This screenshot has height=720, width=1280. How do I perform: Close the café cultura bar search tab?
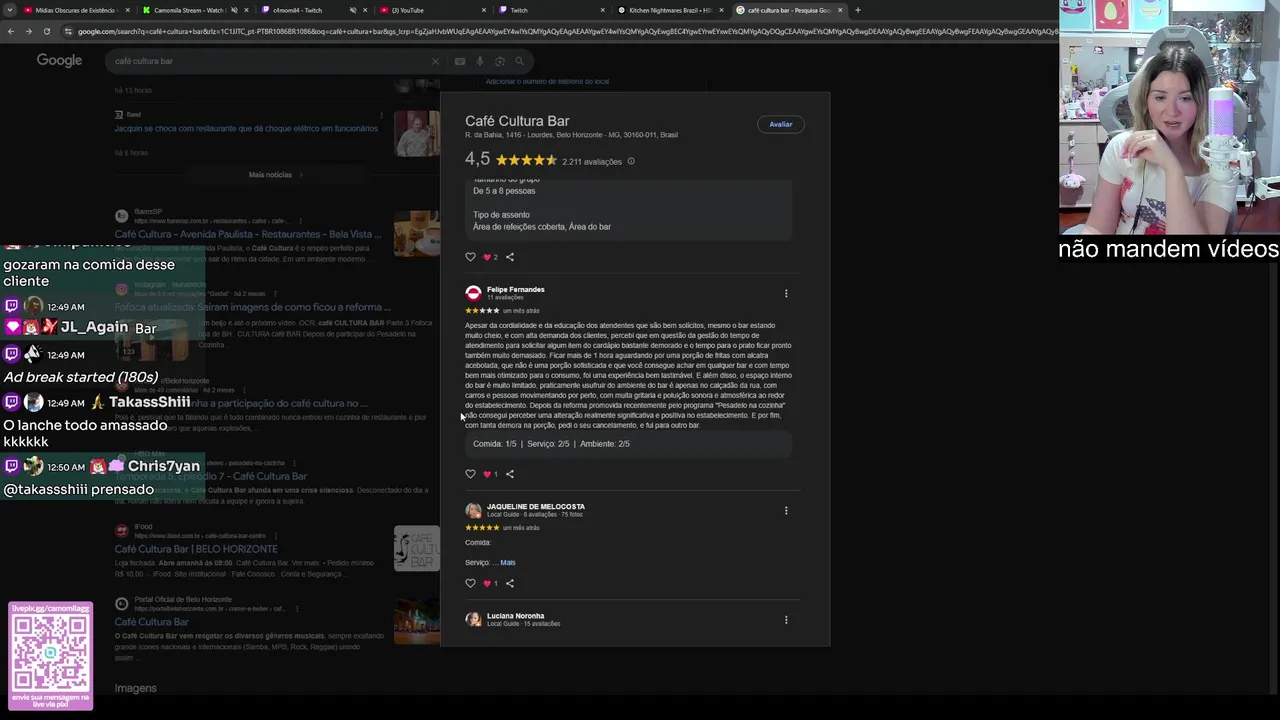pos(840,10)
